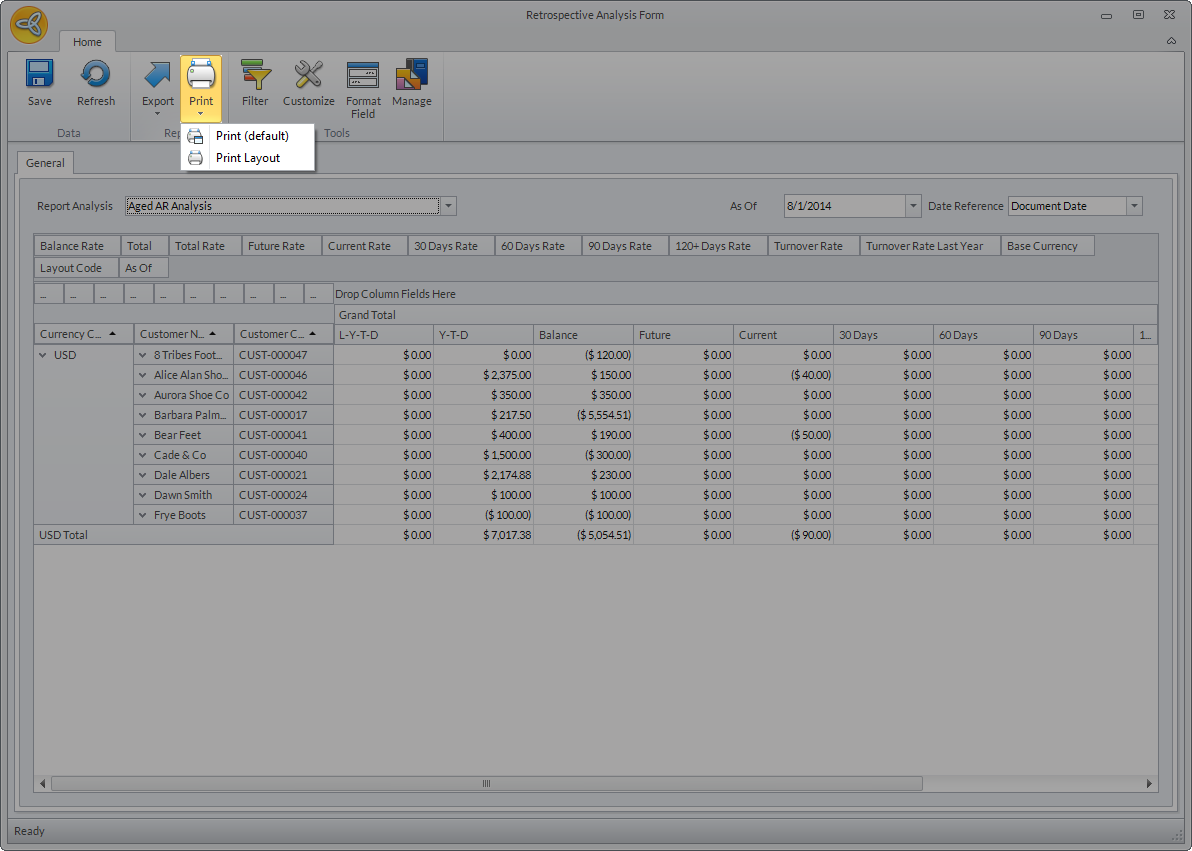
Task: Click the Save icon in ribbon
Action: (40, 76)
